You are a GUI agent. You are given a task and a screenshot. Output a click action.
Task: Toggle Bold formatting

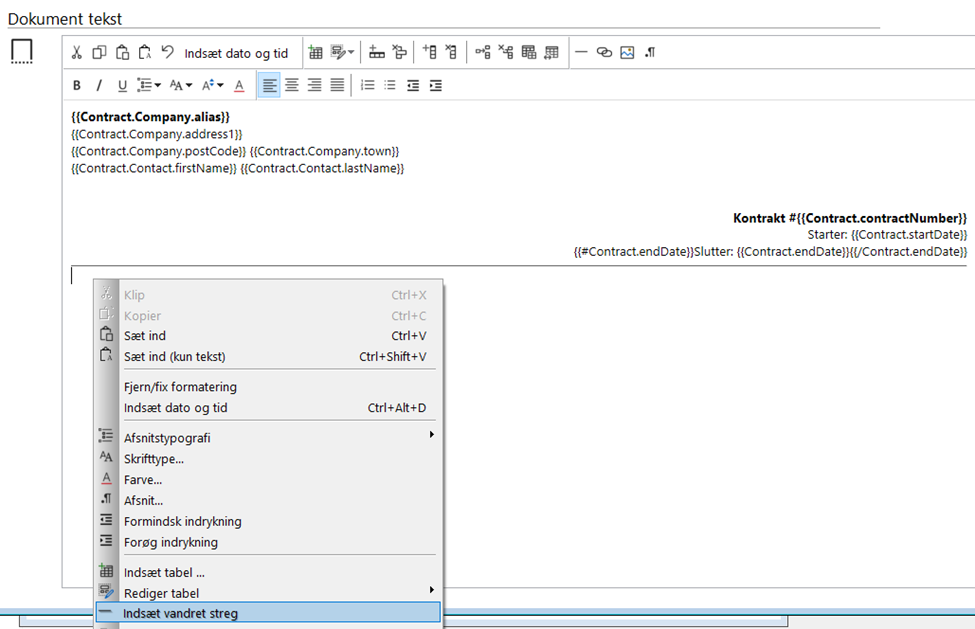pyautogui.click(x=76, y=86)
